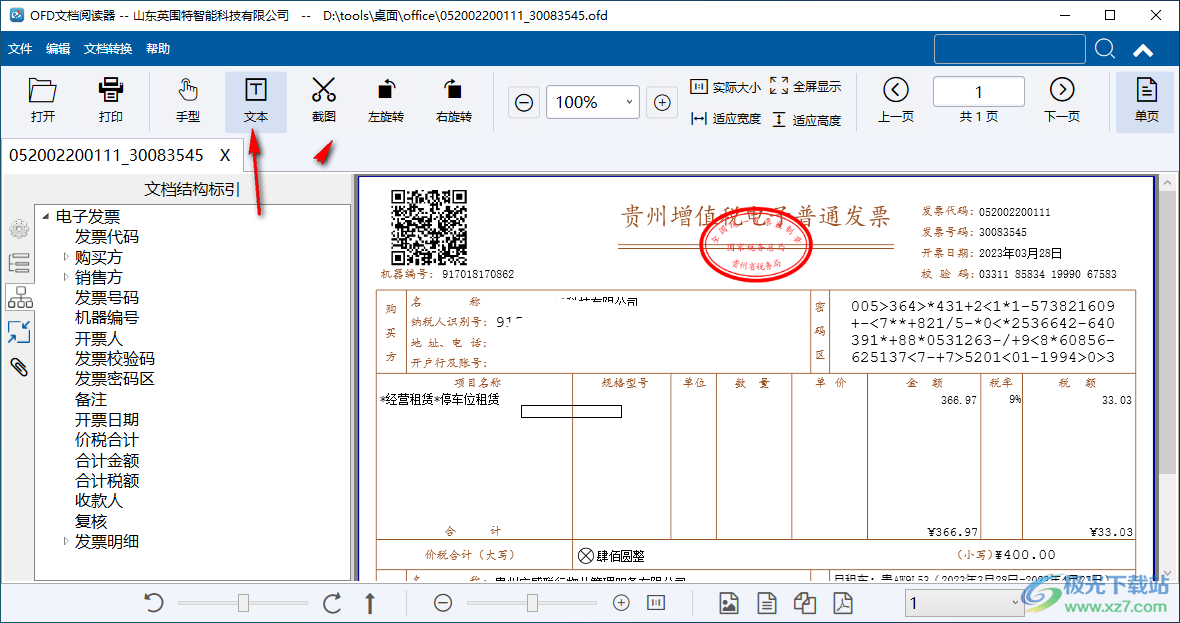Screen dimensions: 1180x623
Task: Open a file with 打开 folder icon
Action: click(43, 102)
